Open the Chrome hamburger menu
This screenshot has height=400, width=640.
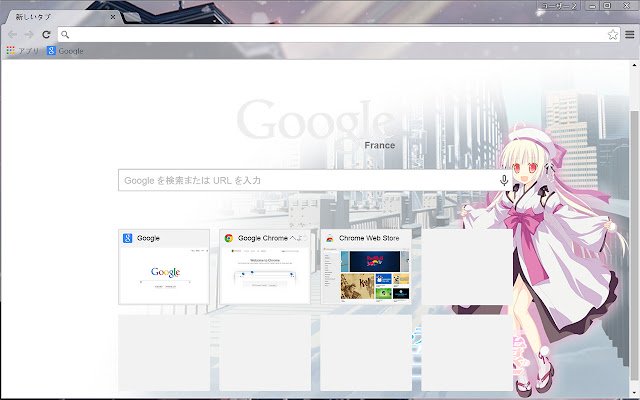630,35
